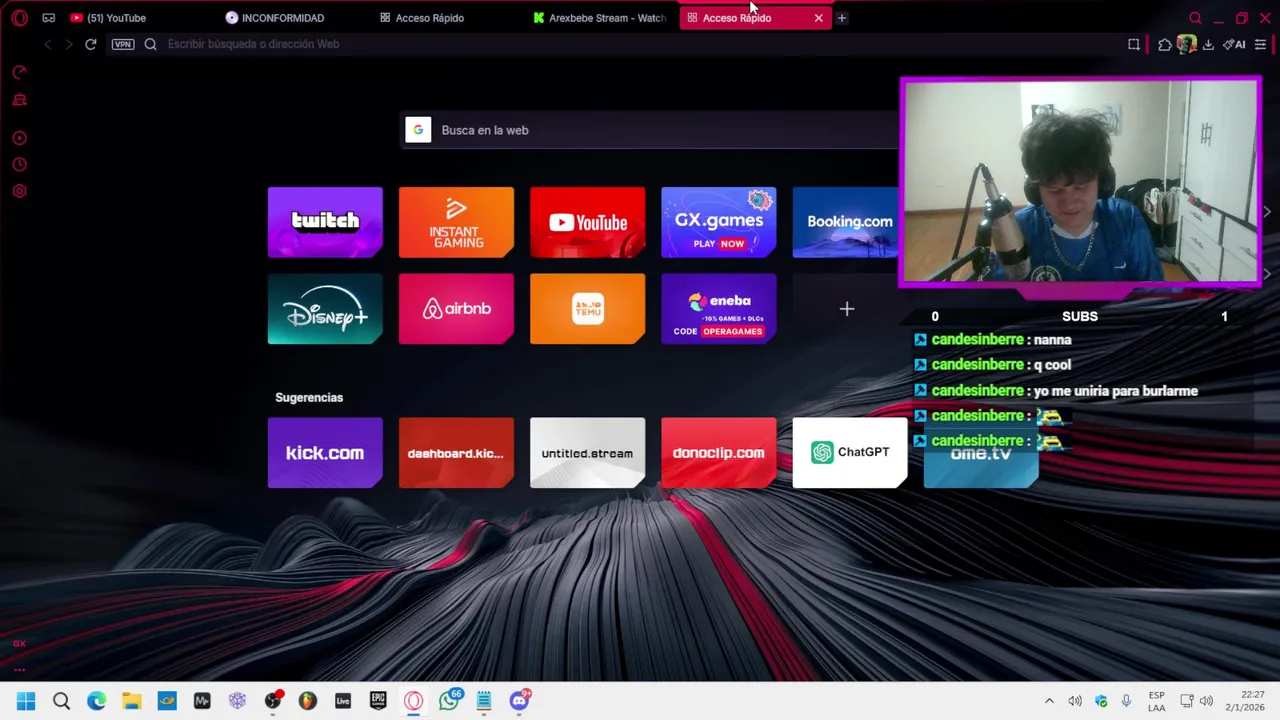Open Discord from taskbar
The width and height of the screenshot is (1280, 720).
519,701
